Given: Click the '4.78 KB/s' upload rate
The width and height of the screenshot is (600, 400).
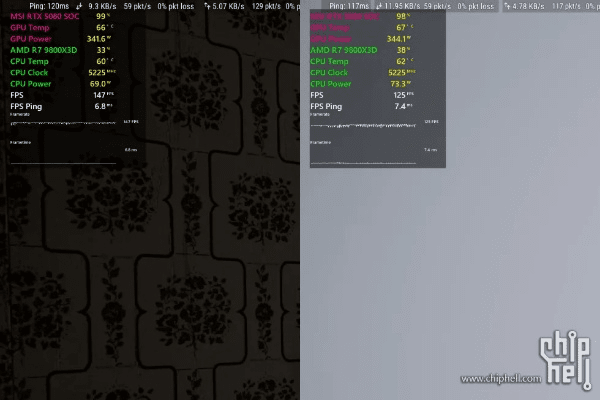Looking at the screenshot, I should tap(528, 6).
